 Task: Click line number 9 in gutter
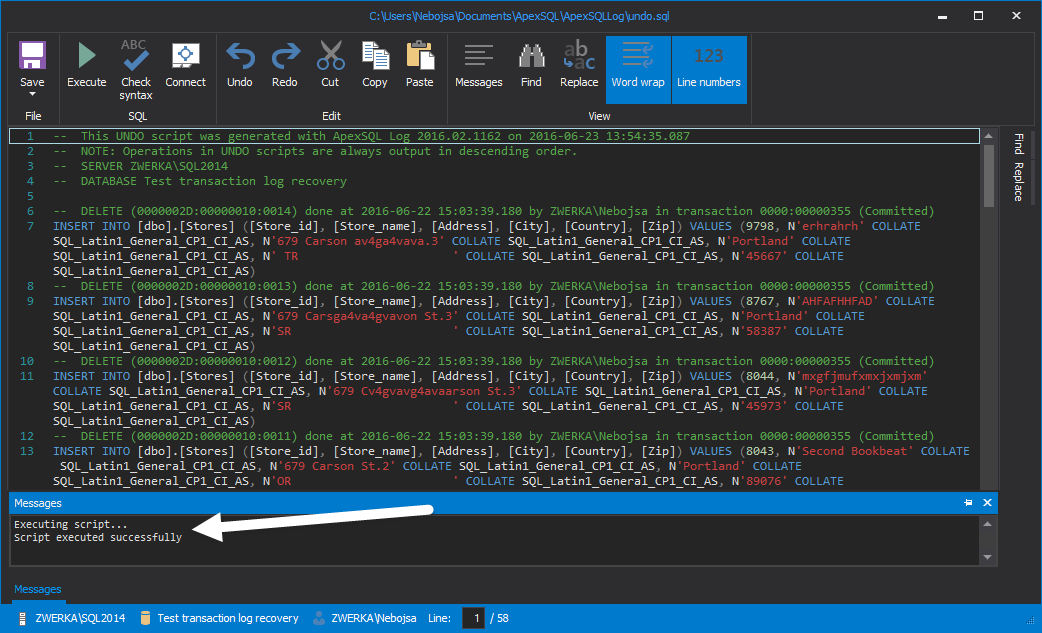point(30,302)
